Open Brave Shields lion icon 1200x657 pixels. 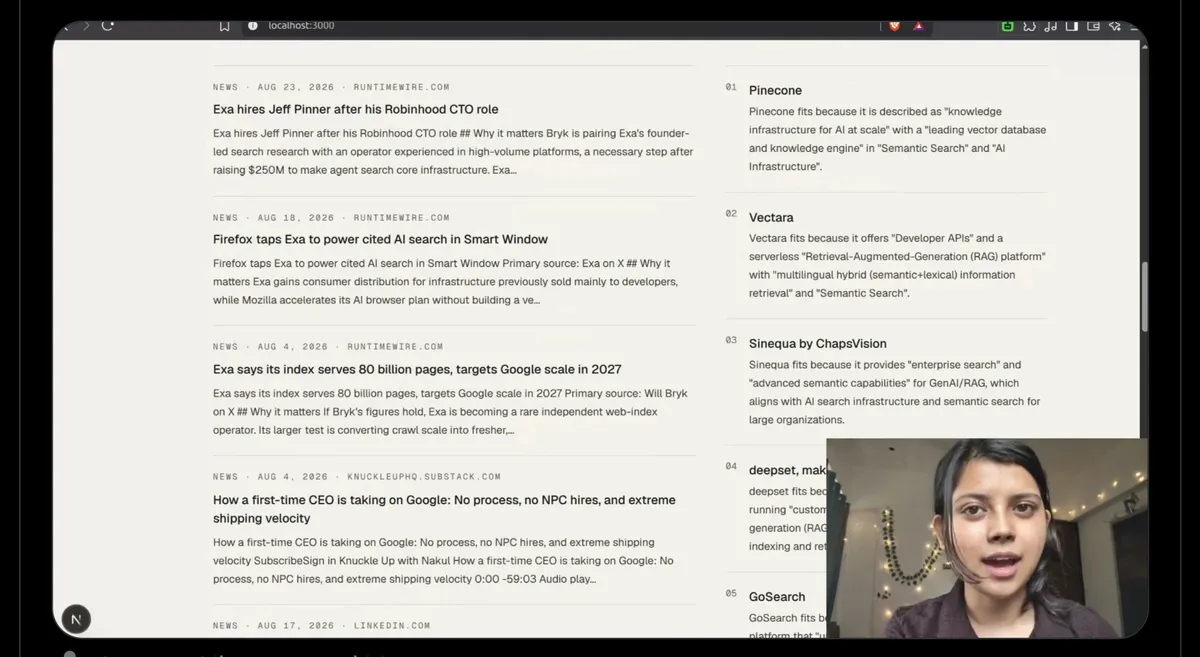click(895, 26)
